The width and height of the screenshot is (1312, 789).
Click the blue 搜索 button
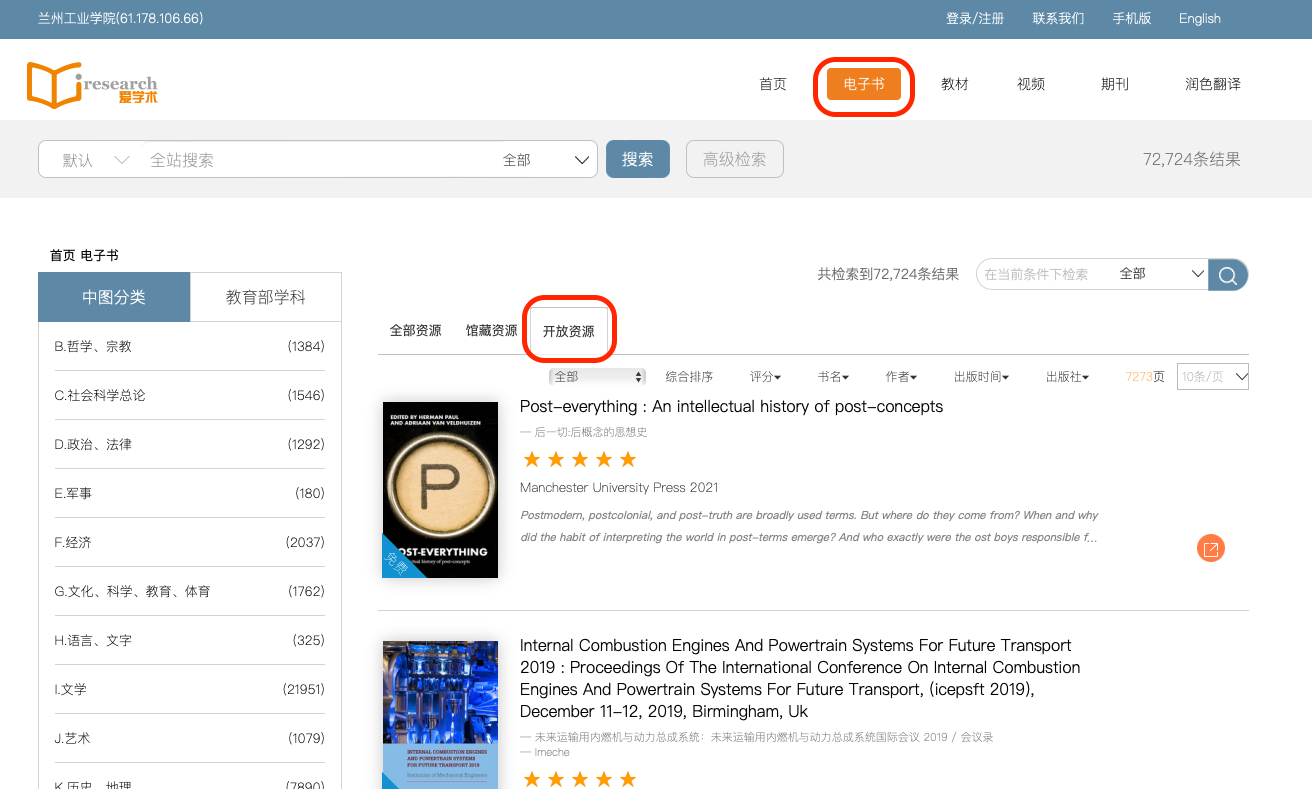coord(637,160)
